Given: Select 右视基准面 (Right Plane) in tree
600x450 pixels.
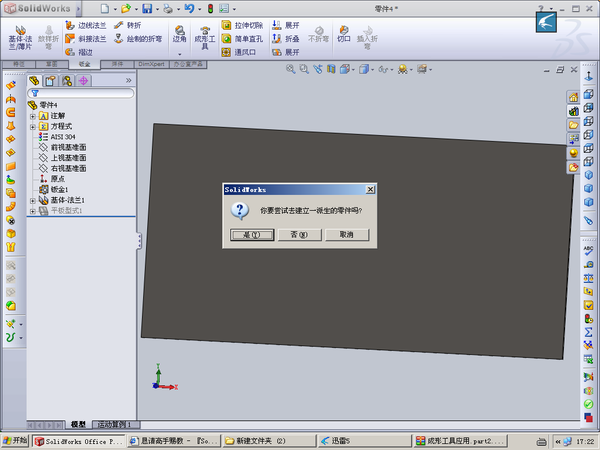Looking at the screenshot, I should [x=62, y=168].
